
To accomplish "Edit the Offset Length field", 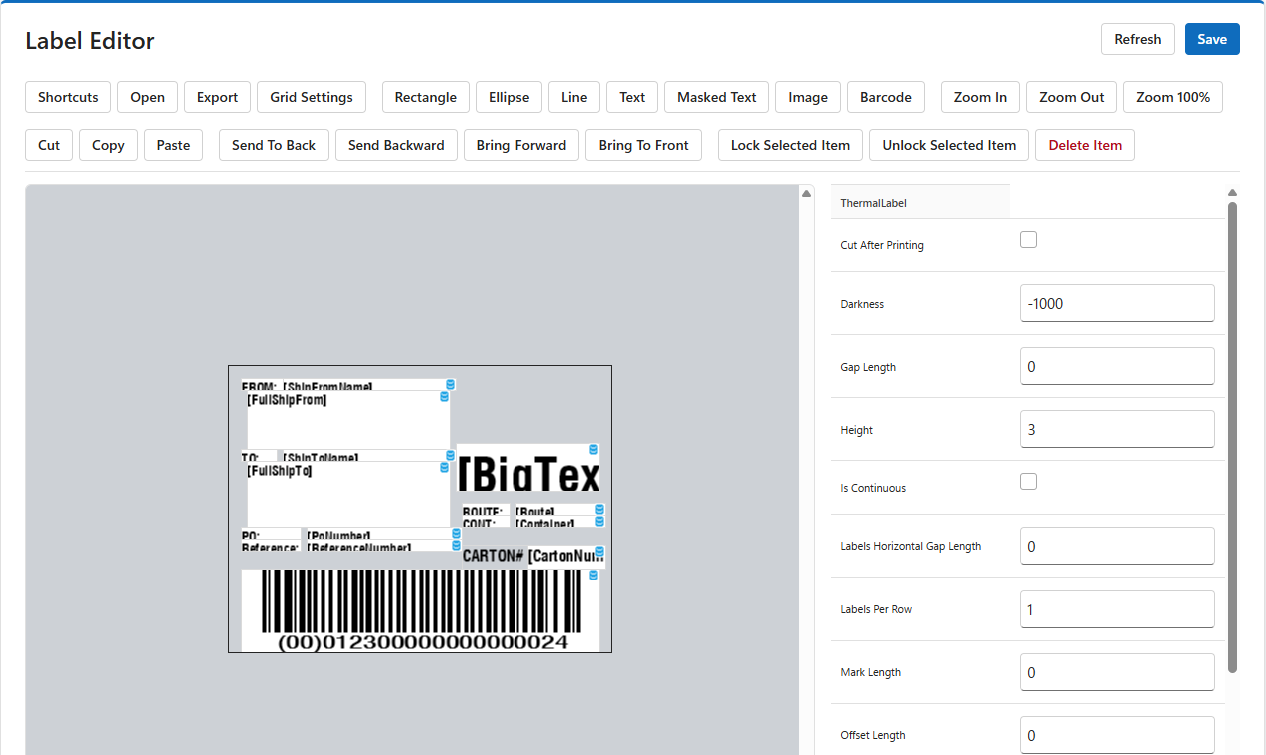I will (1117, 735).
